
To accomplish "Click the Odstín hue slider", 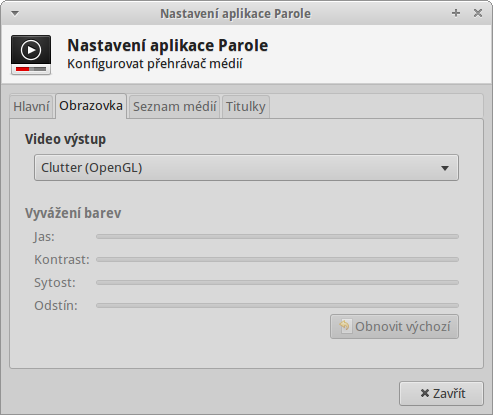I will click(x=277, y=305).
